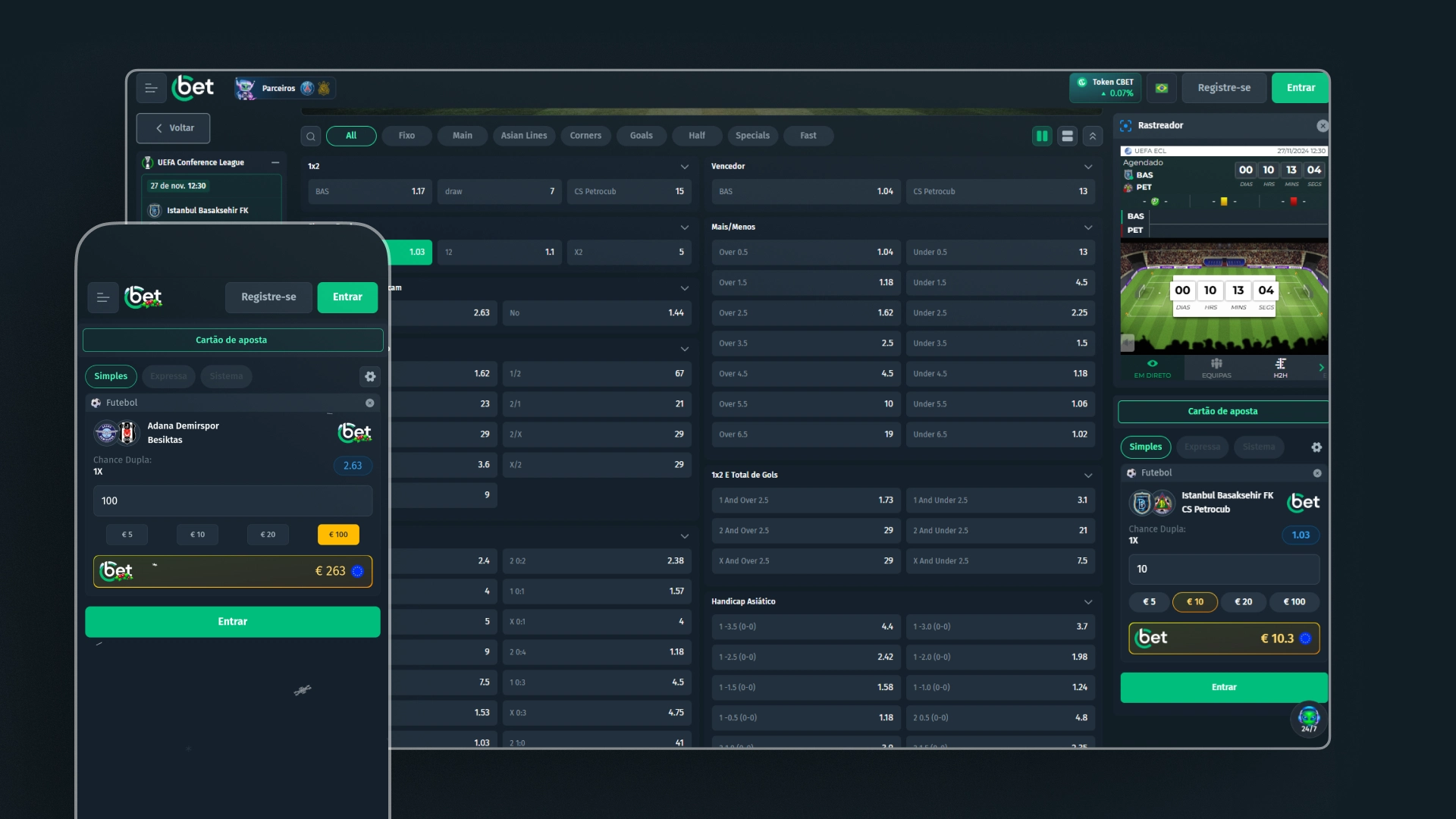This screenshot has height=819, width=1456.
Task: Click the Voltar back button
Action: pos(174,128)
